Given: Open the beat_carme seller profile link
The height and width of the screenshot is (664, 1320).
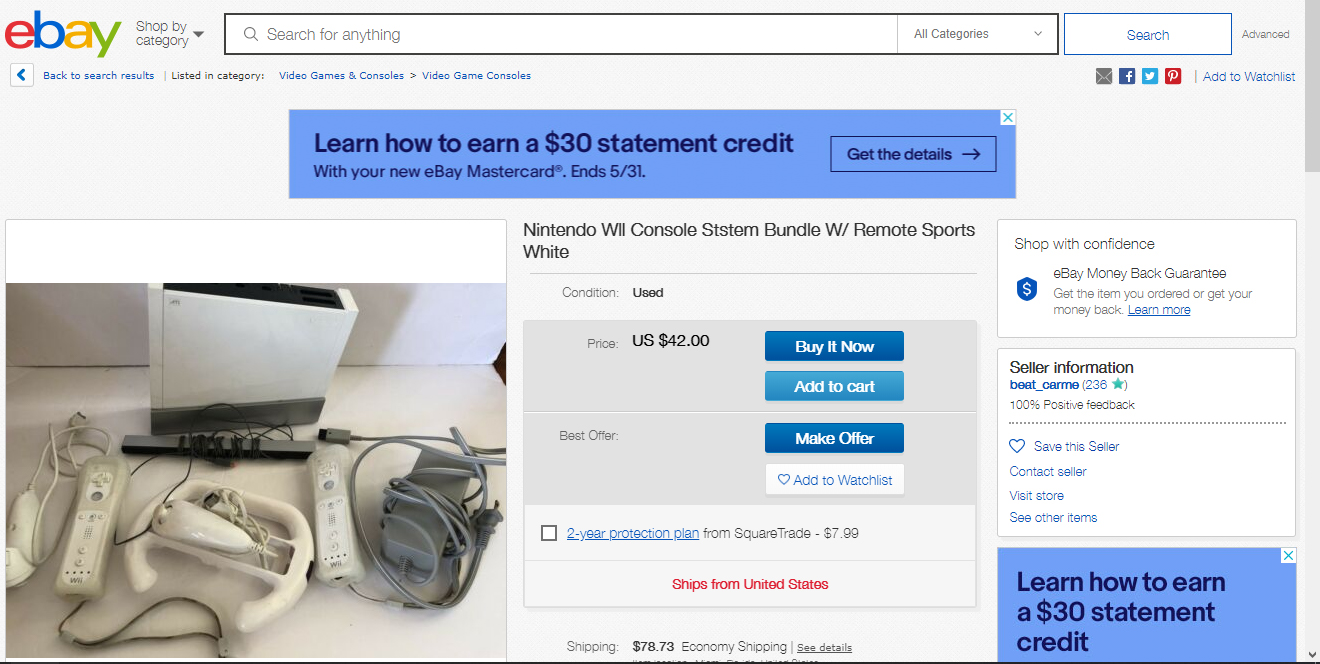Looking at the screenshot, I should click(x=1044, y=385).
